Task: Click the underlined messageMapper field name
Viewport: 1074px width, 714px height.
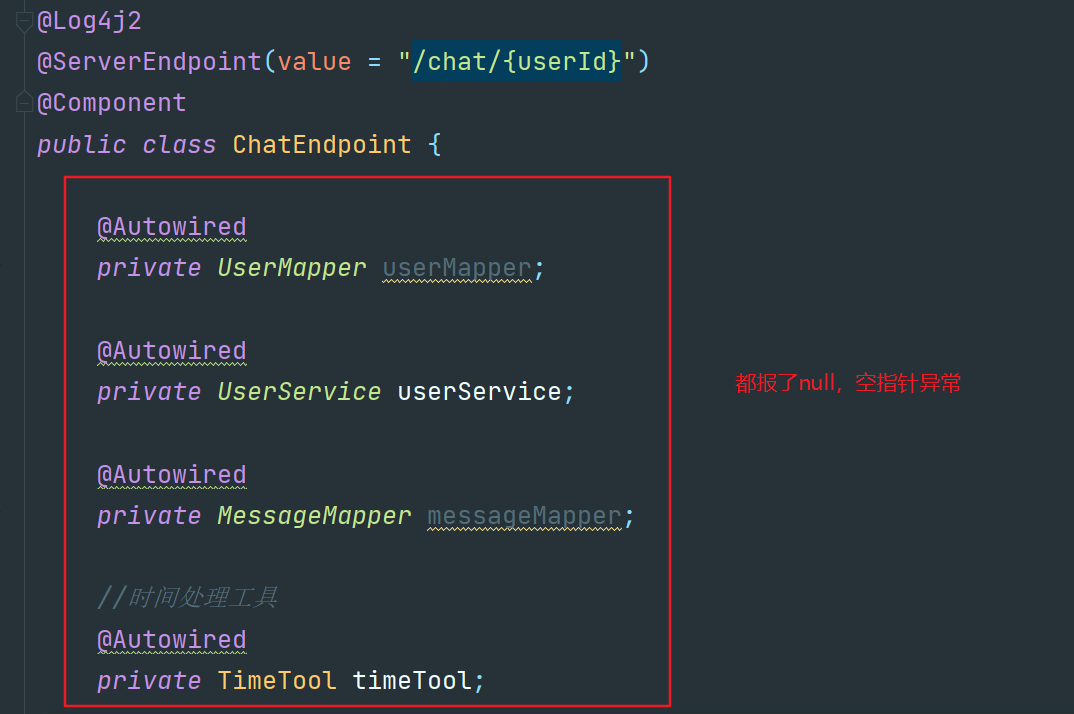Action: [x=524, y=515]
